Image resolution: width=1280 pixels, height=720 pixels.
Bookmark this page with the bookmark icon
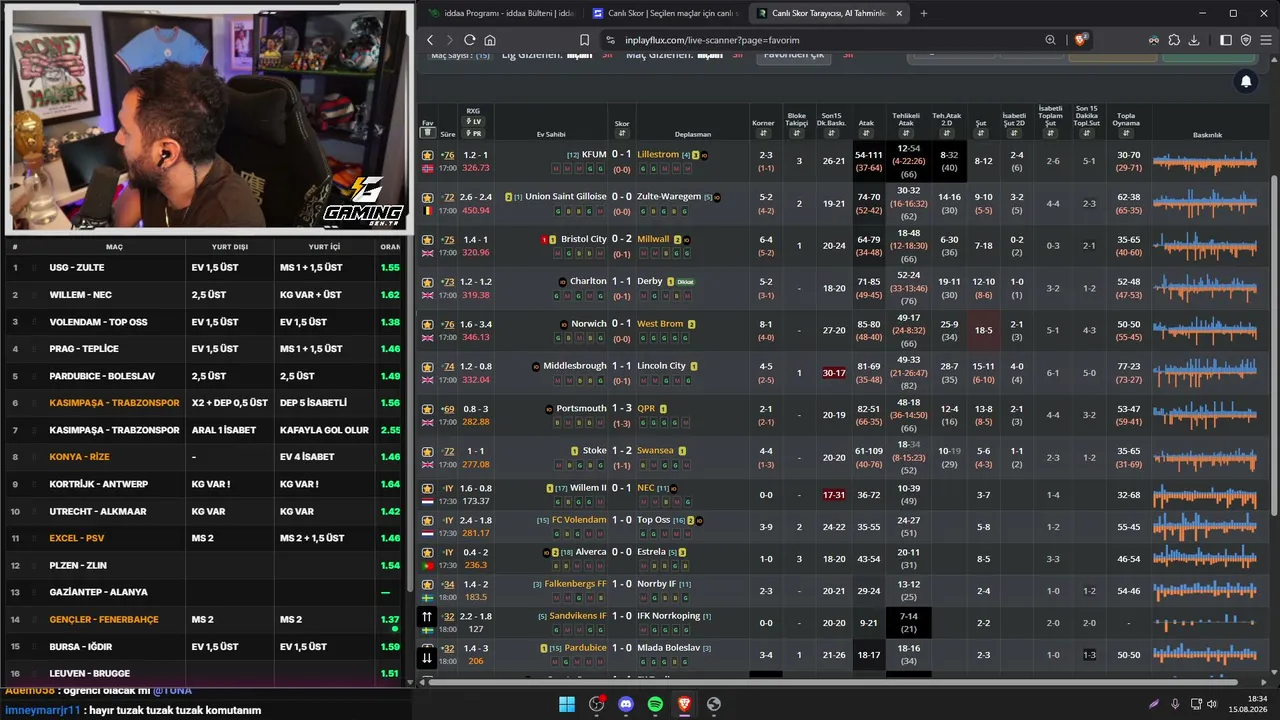pyautogui.click(x=584, y=40)
